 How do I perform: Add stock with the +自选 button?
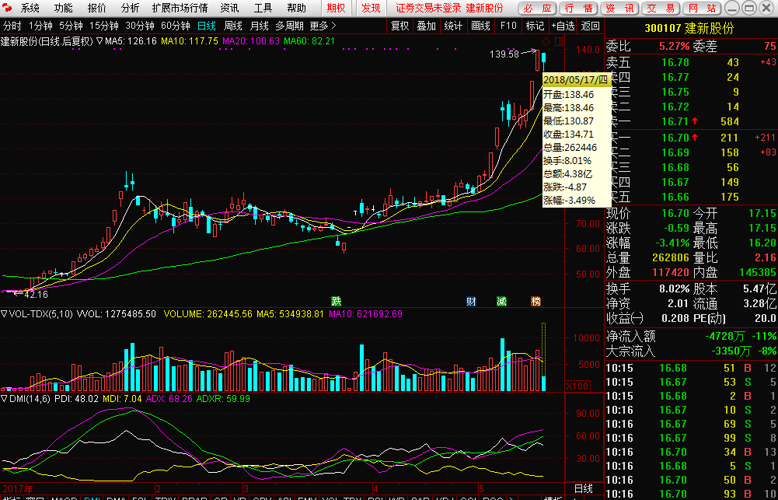563,25
